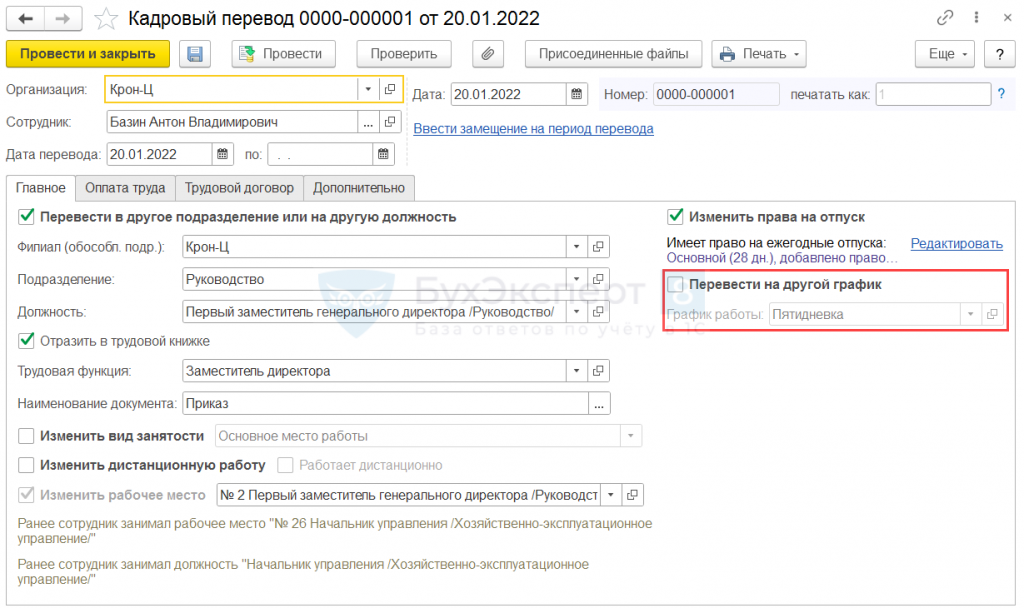
Task: Open Подразделение record via its open icon
Action: [x=598, y=279]
